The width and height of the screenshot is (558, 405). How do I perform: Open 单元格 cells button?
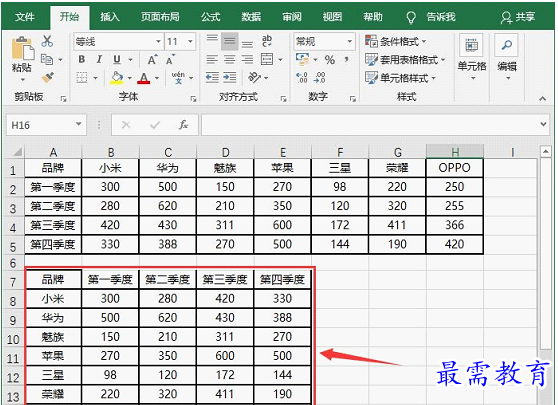point(472,57)
